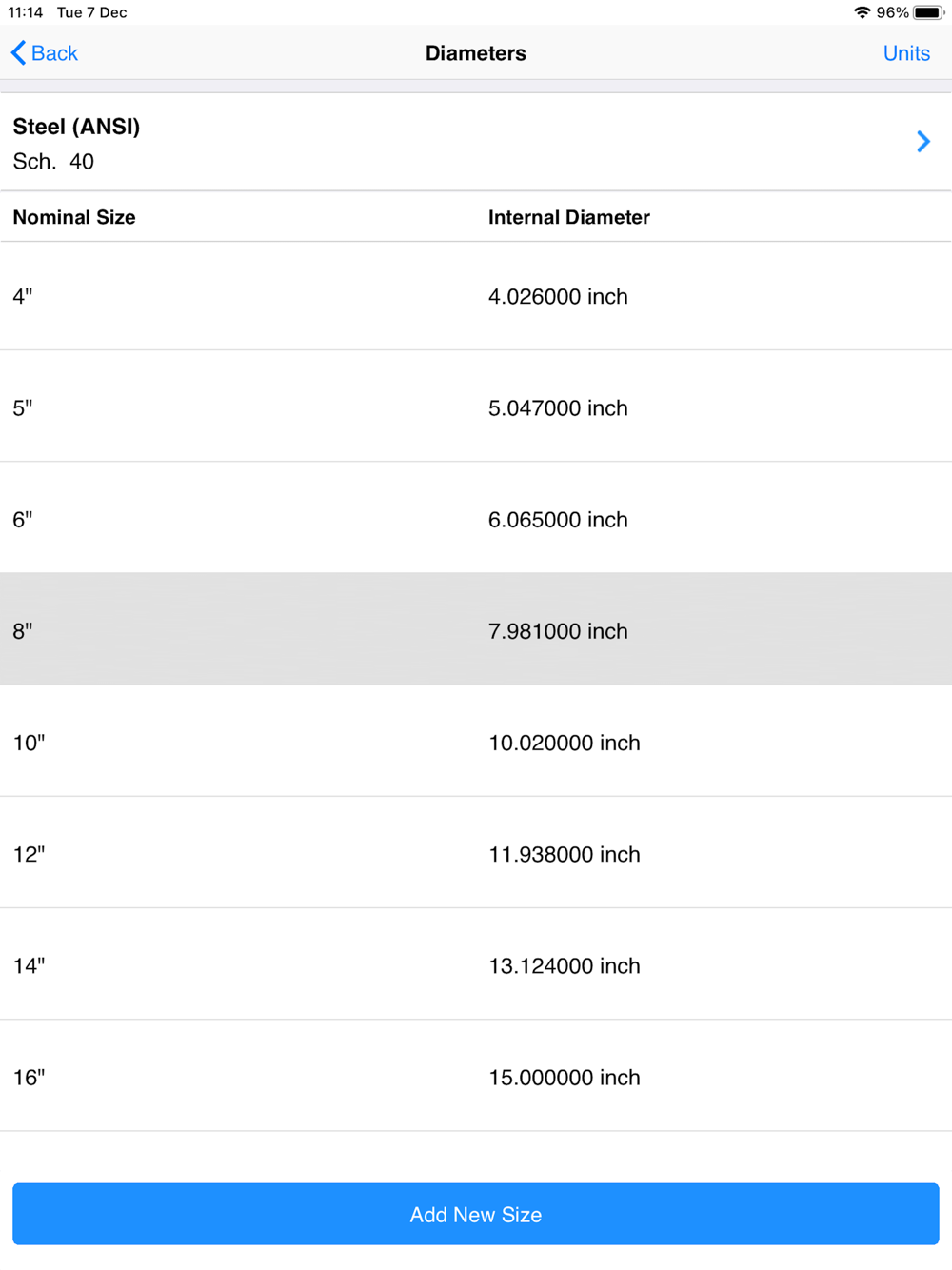
Task: Tap the Back chevron icon
Action: coord(19,53)
